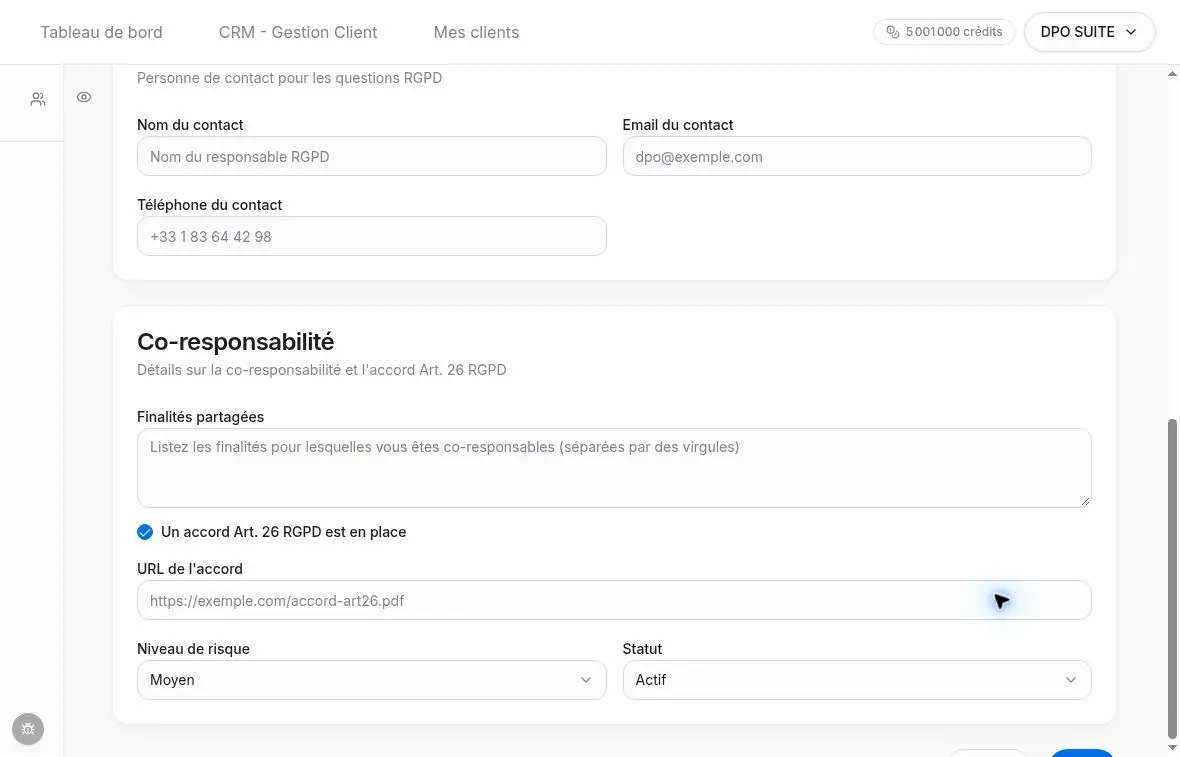The width and height of the screenshot is (1180, 757).
Task: Click the Co-responsabilité heading
Action: click(x=236, y=342)
